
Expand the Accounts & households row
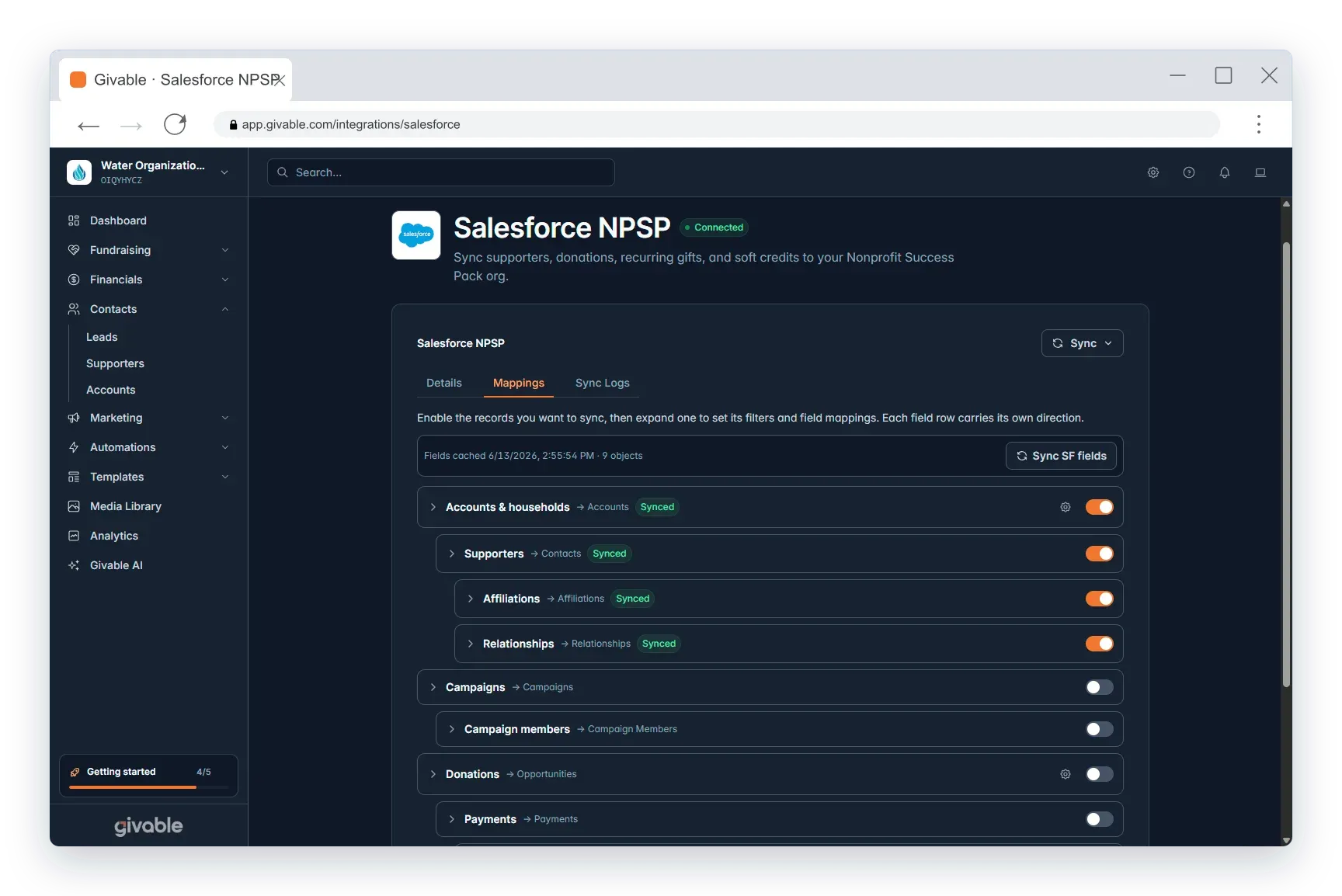[433, 507]
